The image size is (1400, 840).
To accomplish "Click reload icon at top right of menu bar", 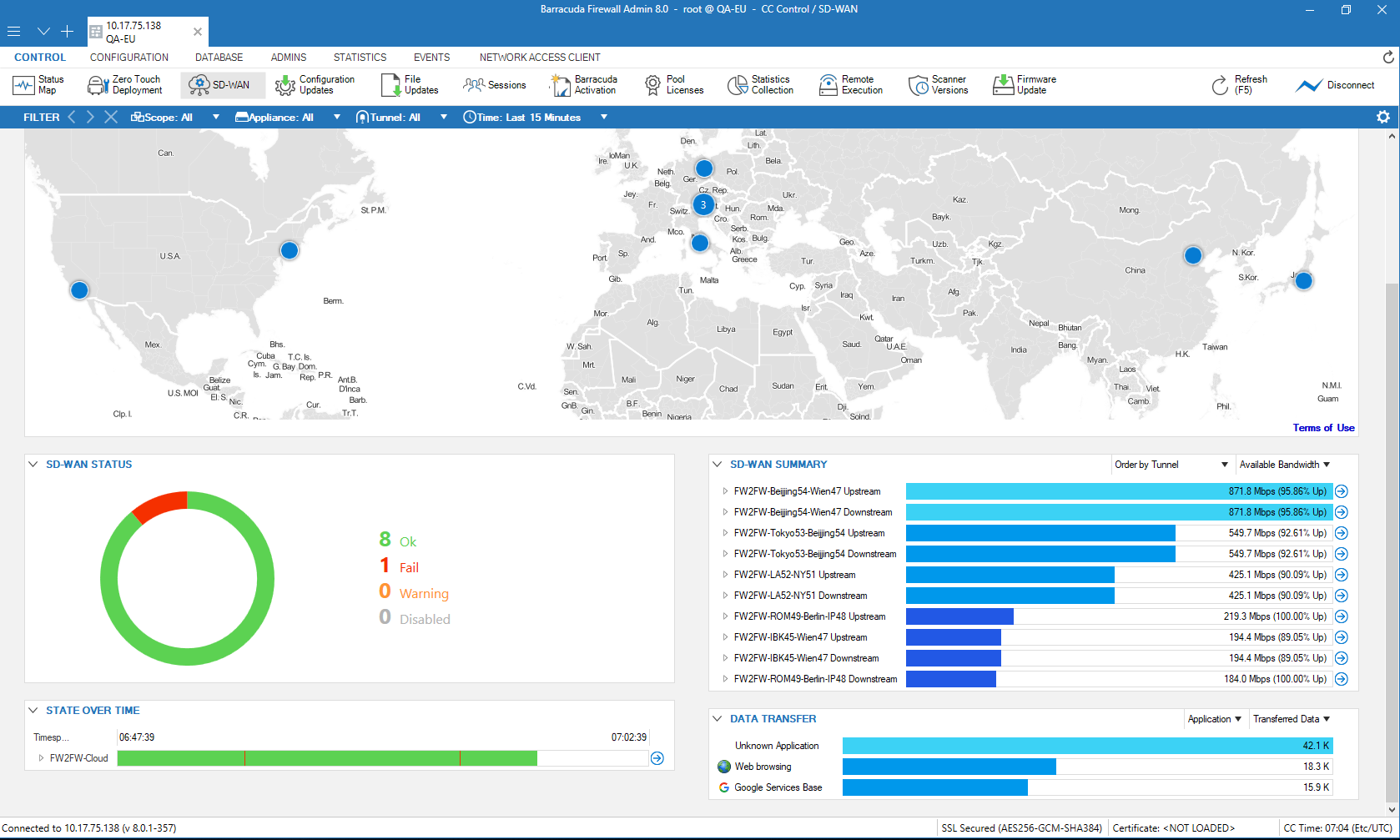I will tap(1388, 57).
